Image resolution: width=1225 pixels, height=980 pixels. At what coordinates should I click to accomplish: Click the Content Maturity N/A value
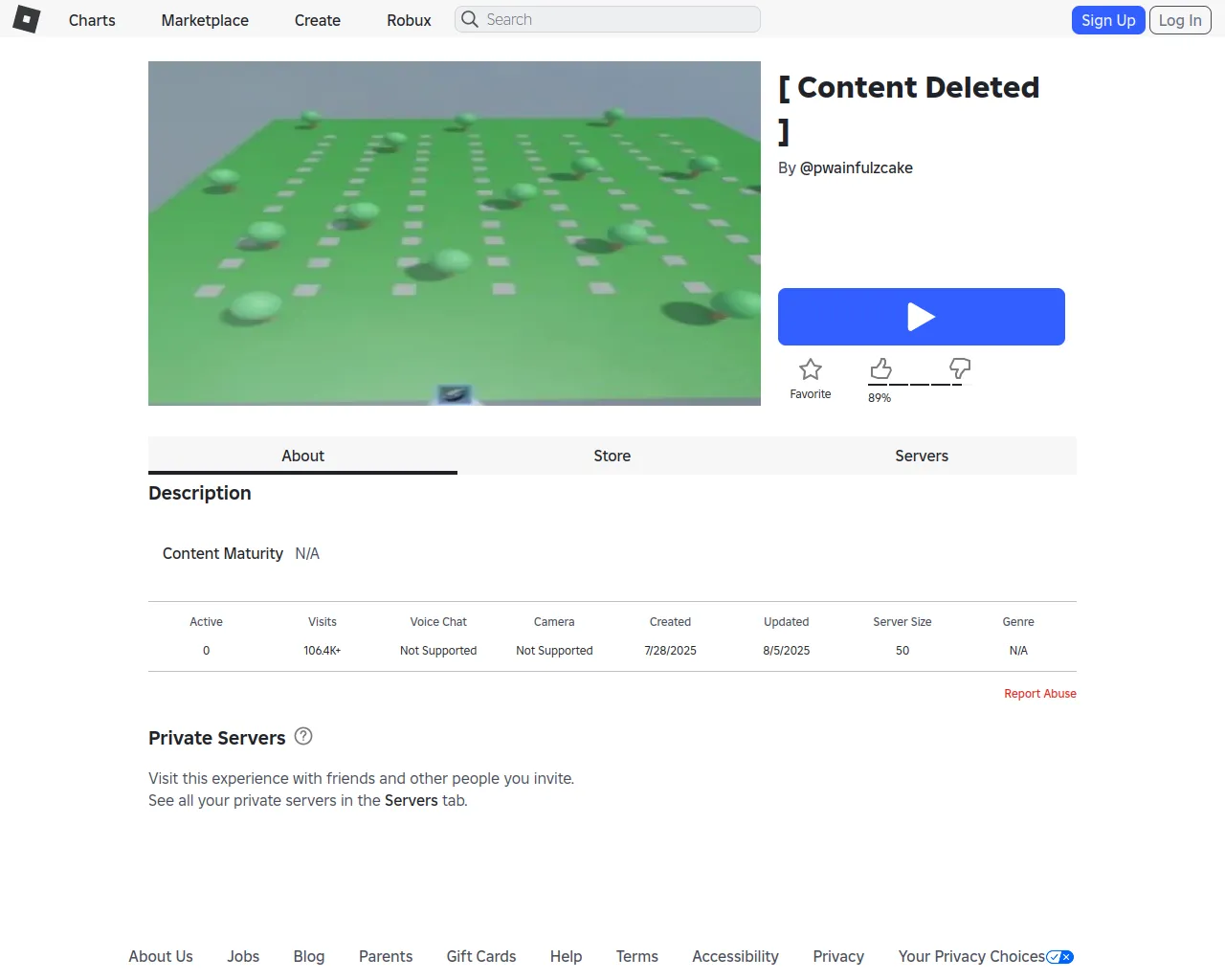point(307,553)
